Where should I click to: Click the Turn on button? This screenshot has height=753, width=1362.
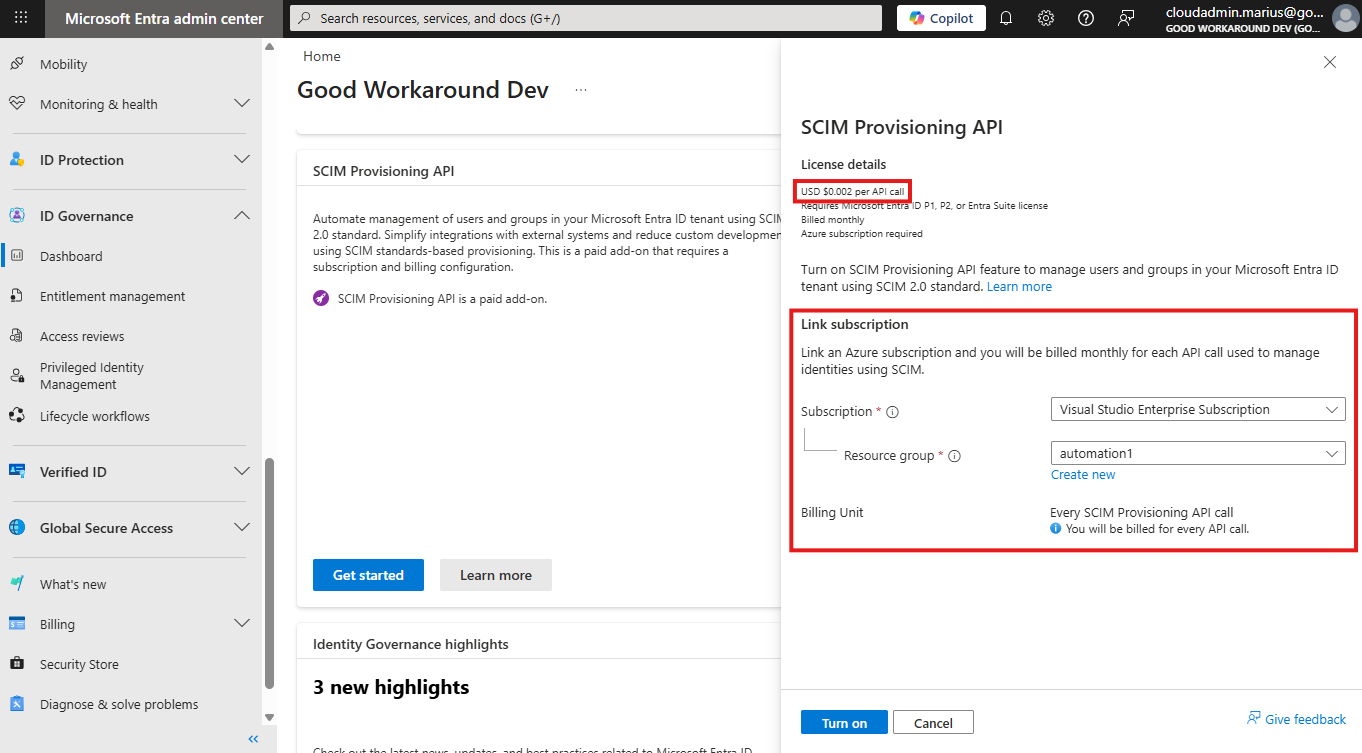(844, 723)
